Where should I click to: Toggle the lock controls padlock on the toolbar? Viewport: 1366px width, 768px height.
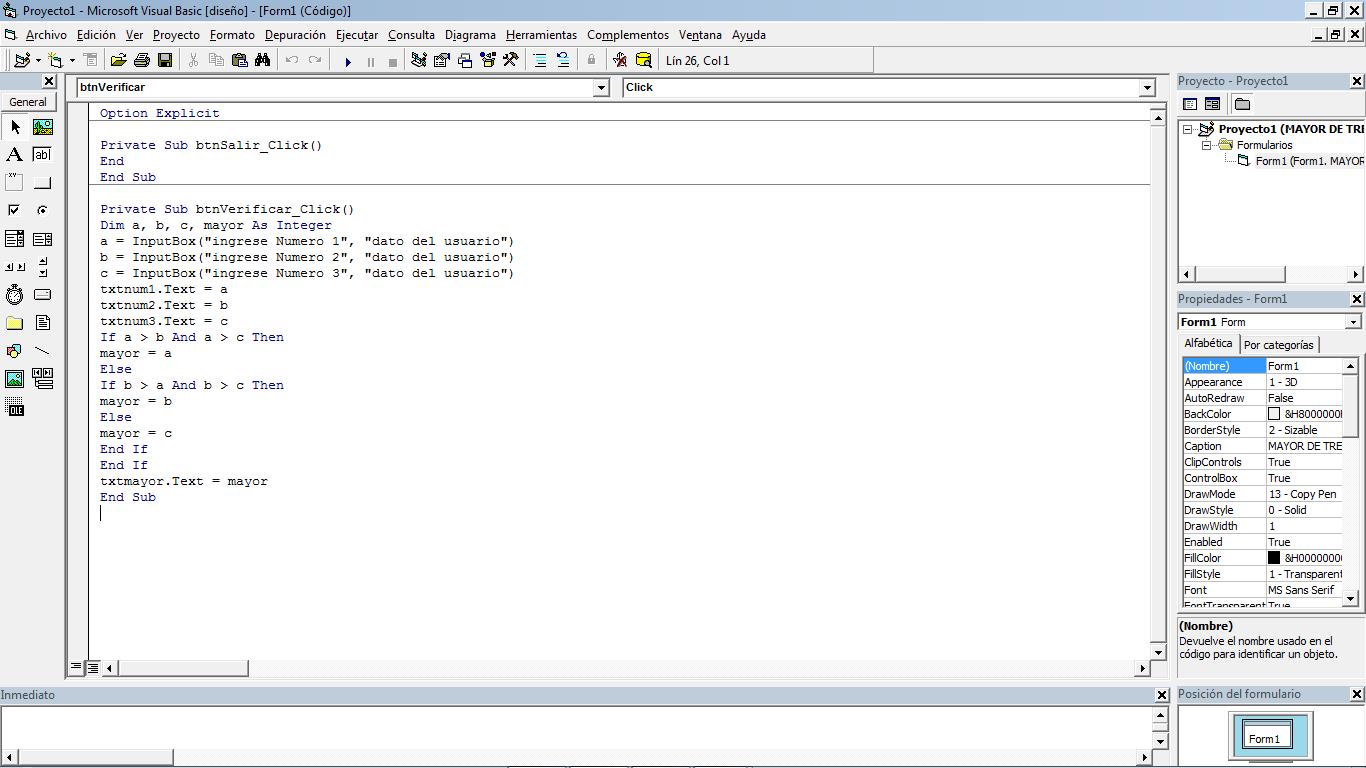pyautogui.click(x=591, y=60)
